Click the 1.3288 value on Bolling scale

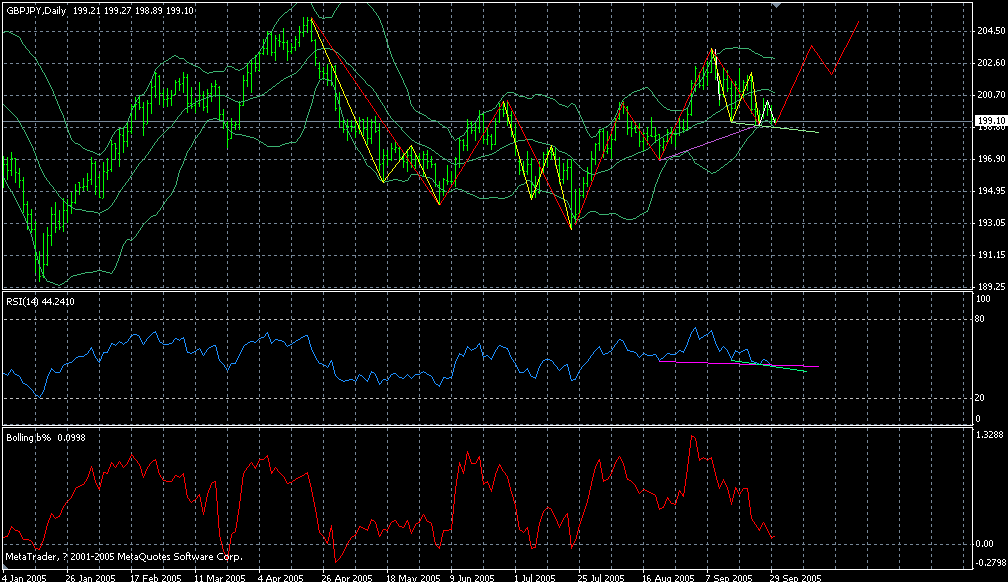pos(990,435)
